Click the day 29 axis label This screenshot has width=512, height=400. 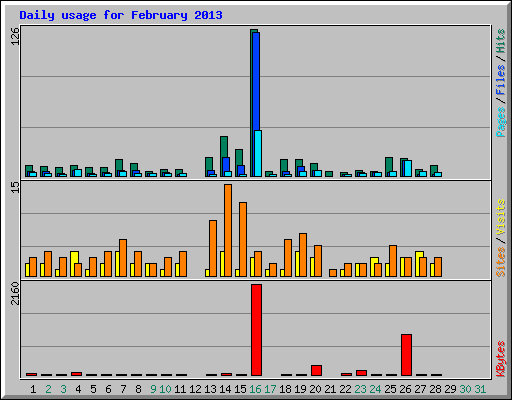coord(450,389)
